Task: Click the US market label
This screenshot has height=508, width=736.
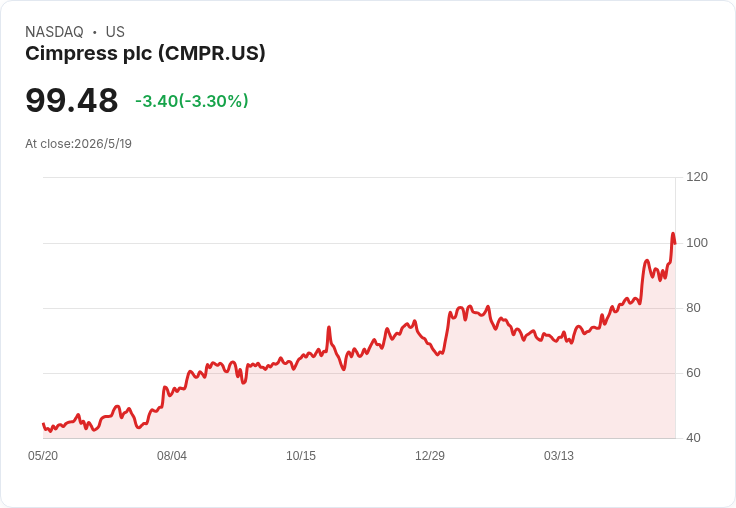Action: 115,32
